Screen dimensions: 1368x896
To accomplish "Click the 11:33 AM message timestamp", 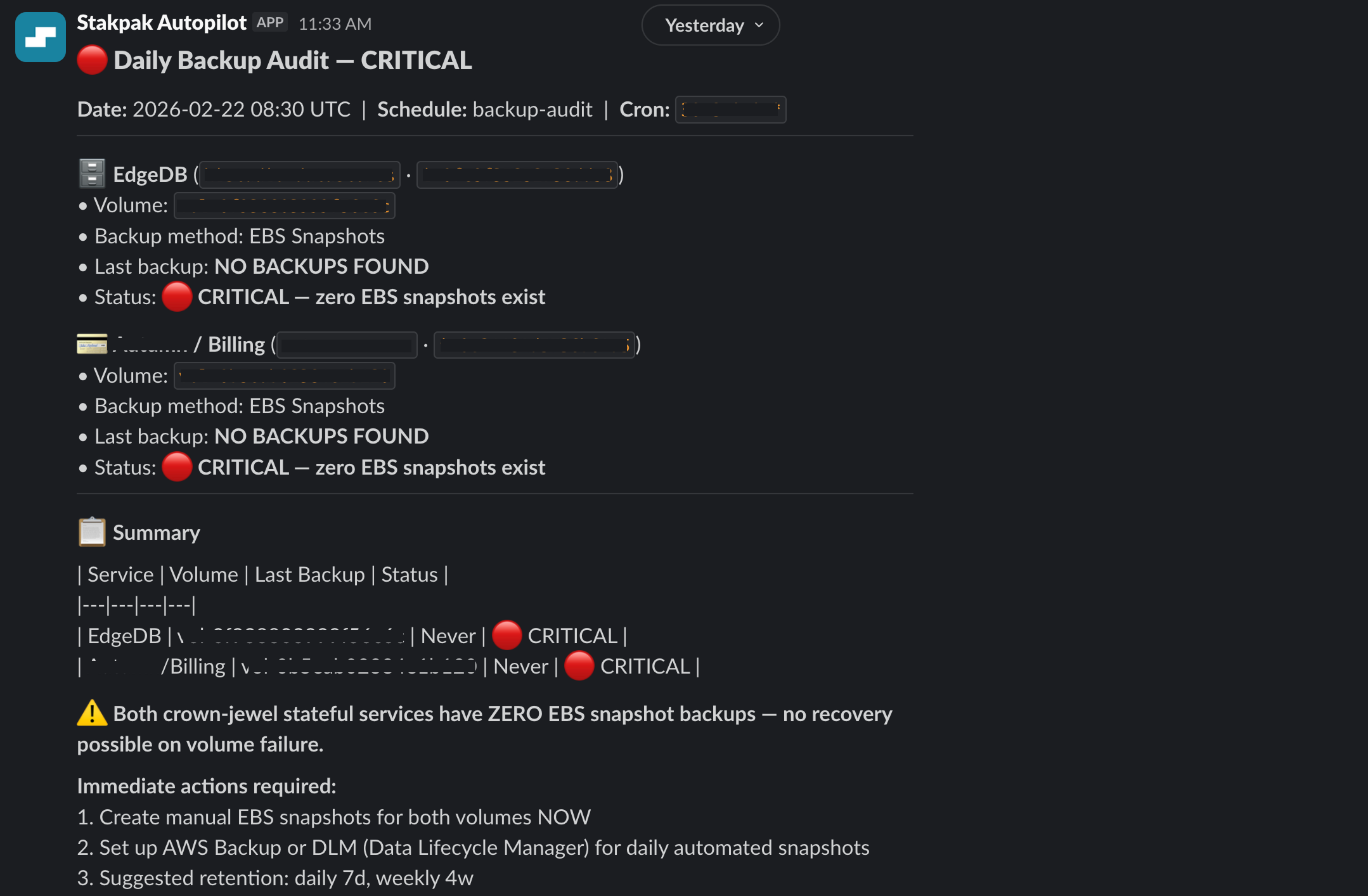I will tap(335, 23).
